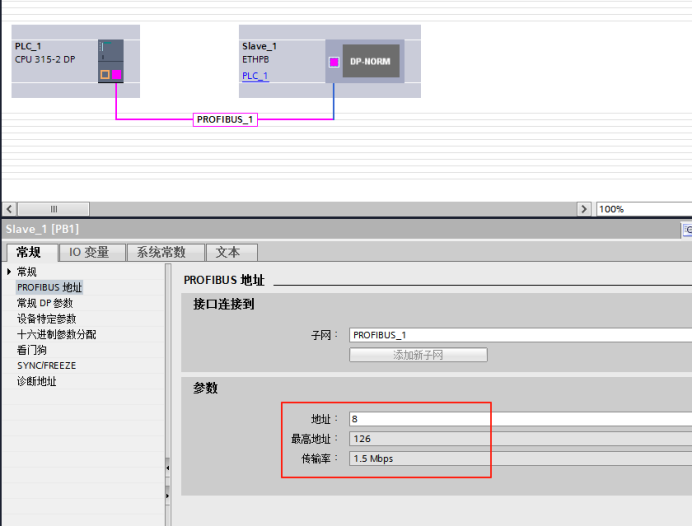
Task: Click the 添加新子网 button
Action: 418,355
